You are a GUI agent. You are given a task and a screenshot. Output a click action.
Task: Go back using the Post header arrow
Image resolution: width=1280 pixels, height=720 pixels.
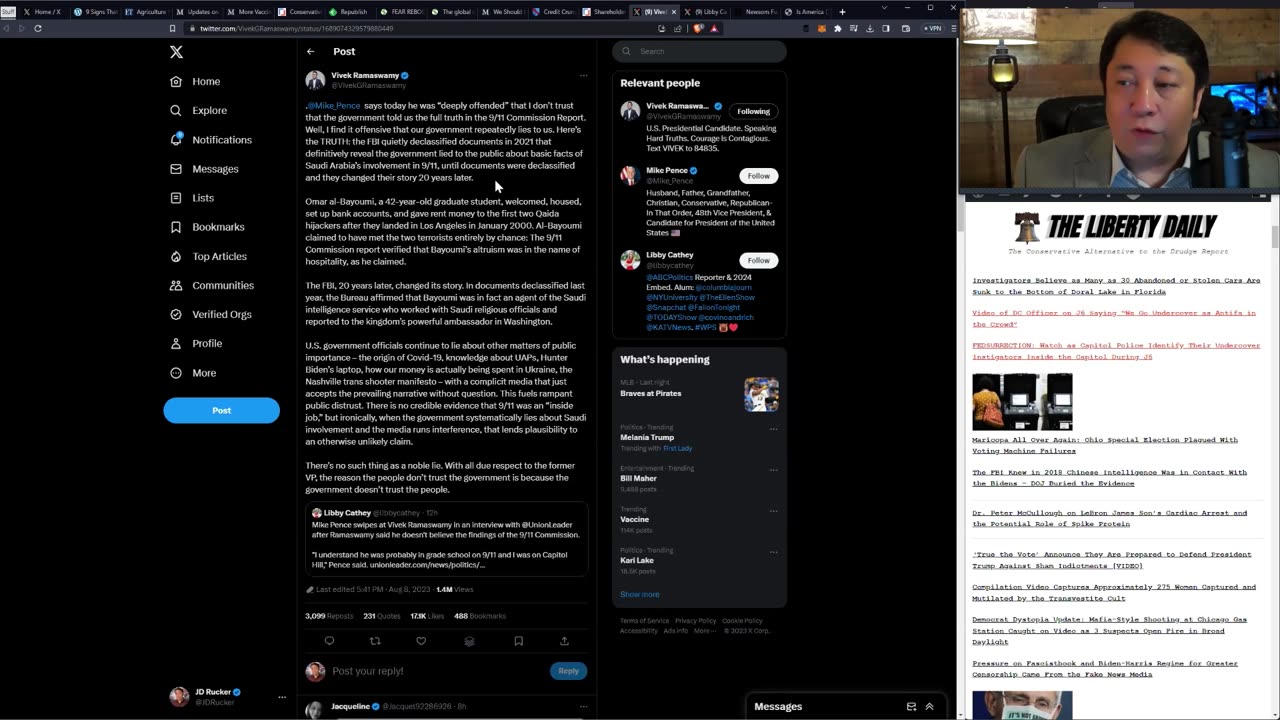(311, 51)
